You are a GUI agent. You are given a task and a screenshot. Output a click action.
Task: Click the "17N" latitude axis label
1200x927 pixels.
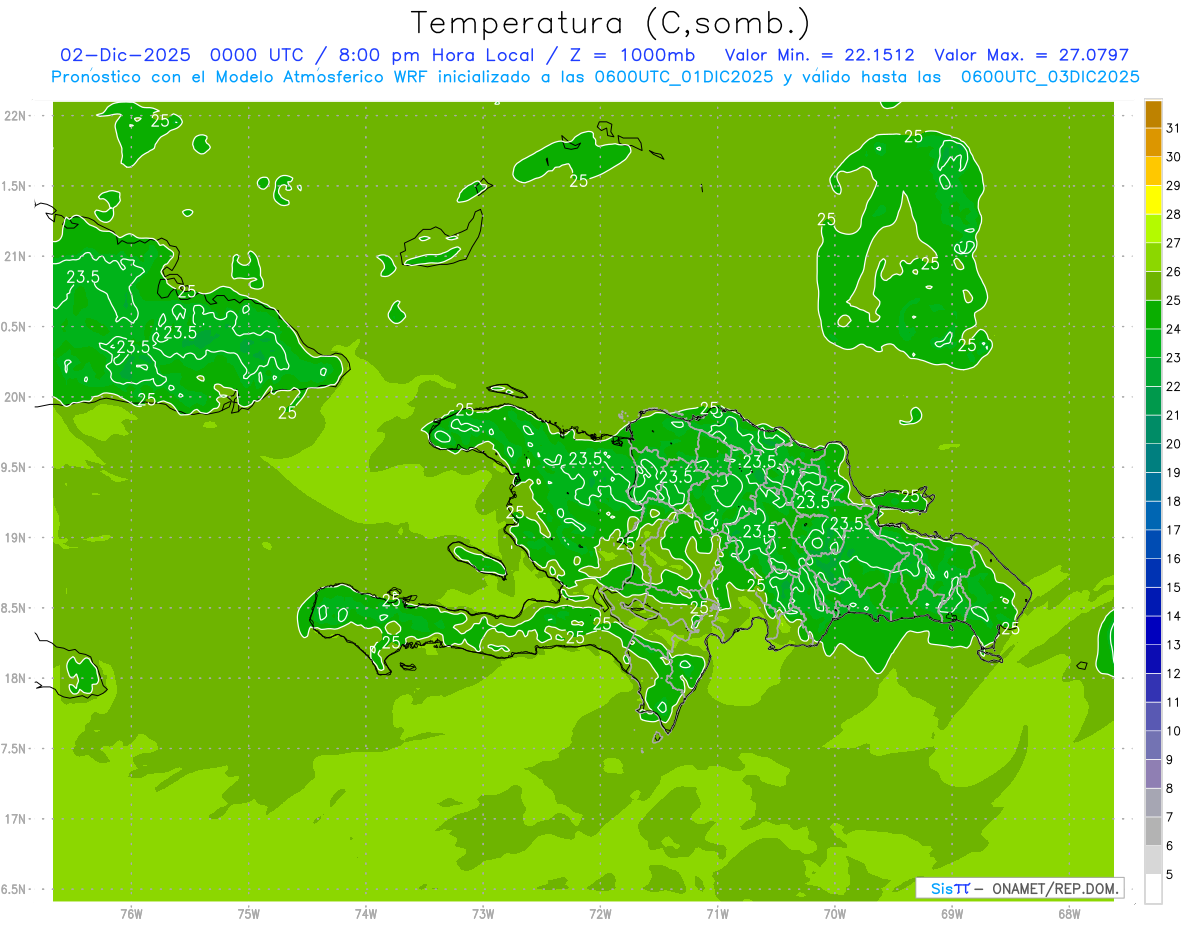pos(15,819)
